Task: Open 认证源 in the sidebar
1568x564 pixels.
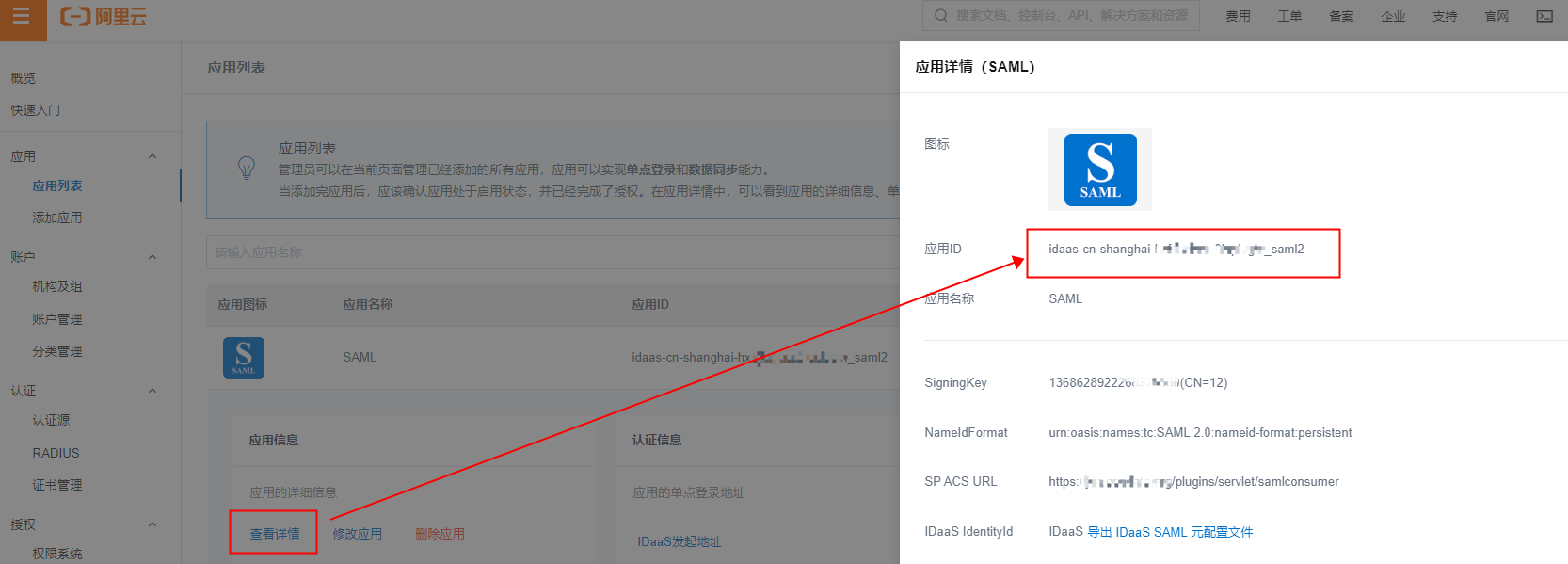Action: (x=51, y=420)
